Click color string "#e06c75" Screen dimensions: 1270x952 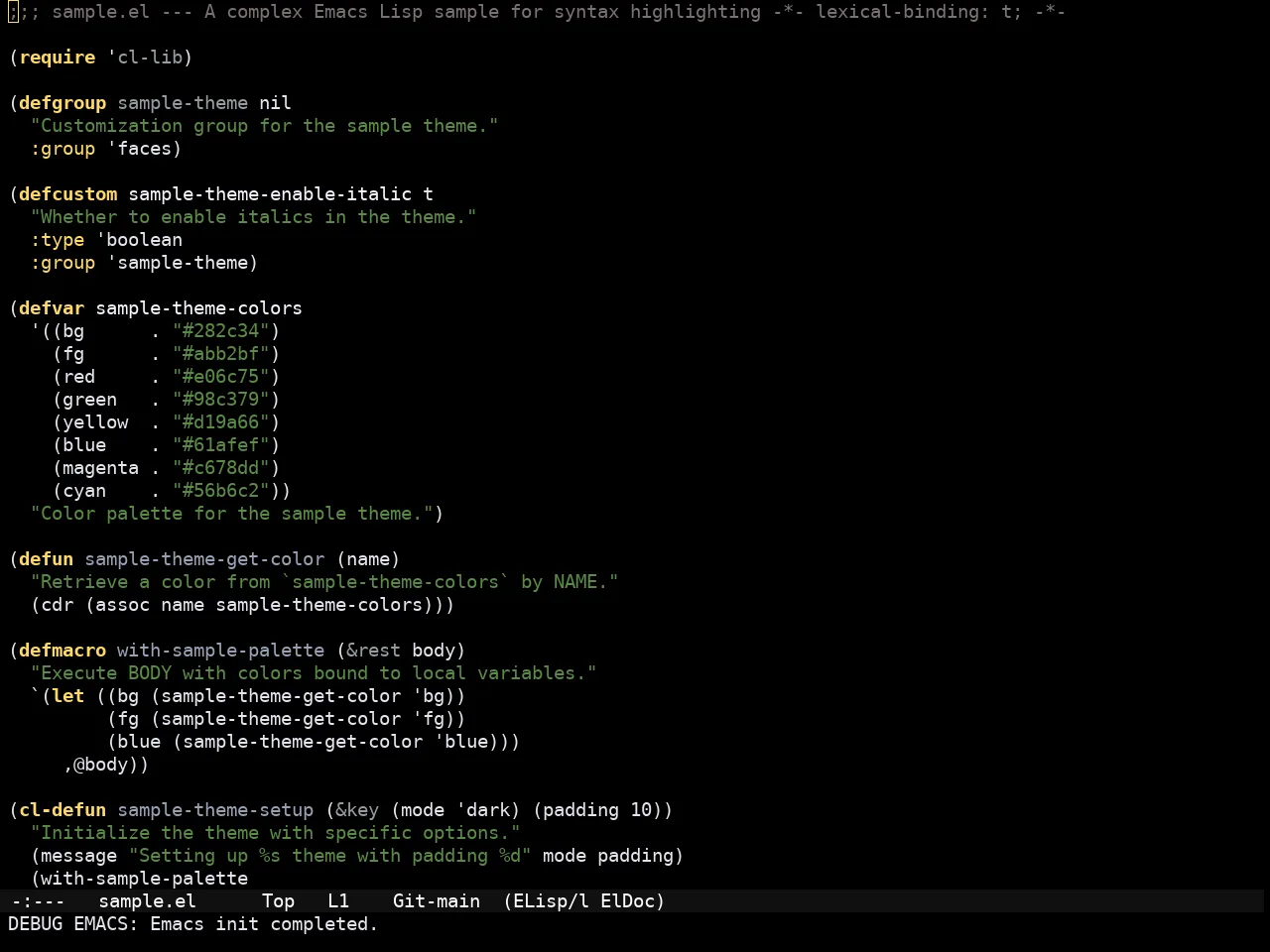click(x=221, y=377)
